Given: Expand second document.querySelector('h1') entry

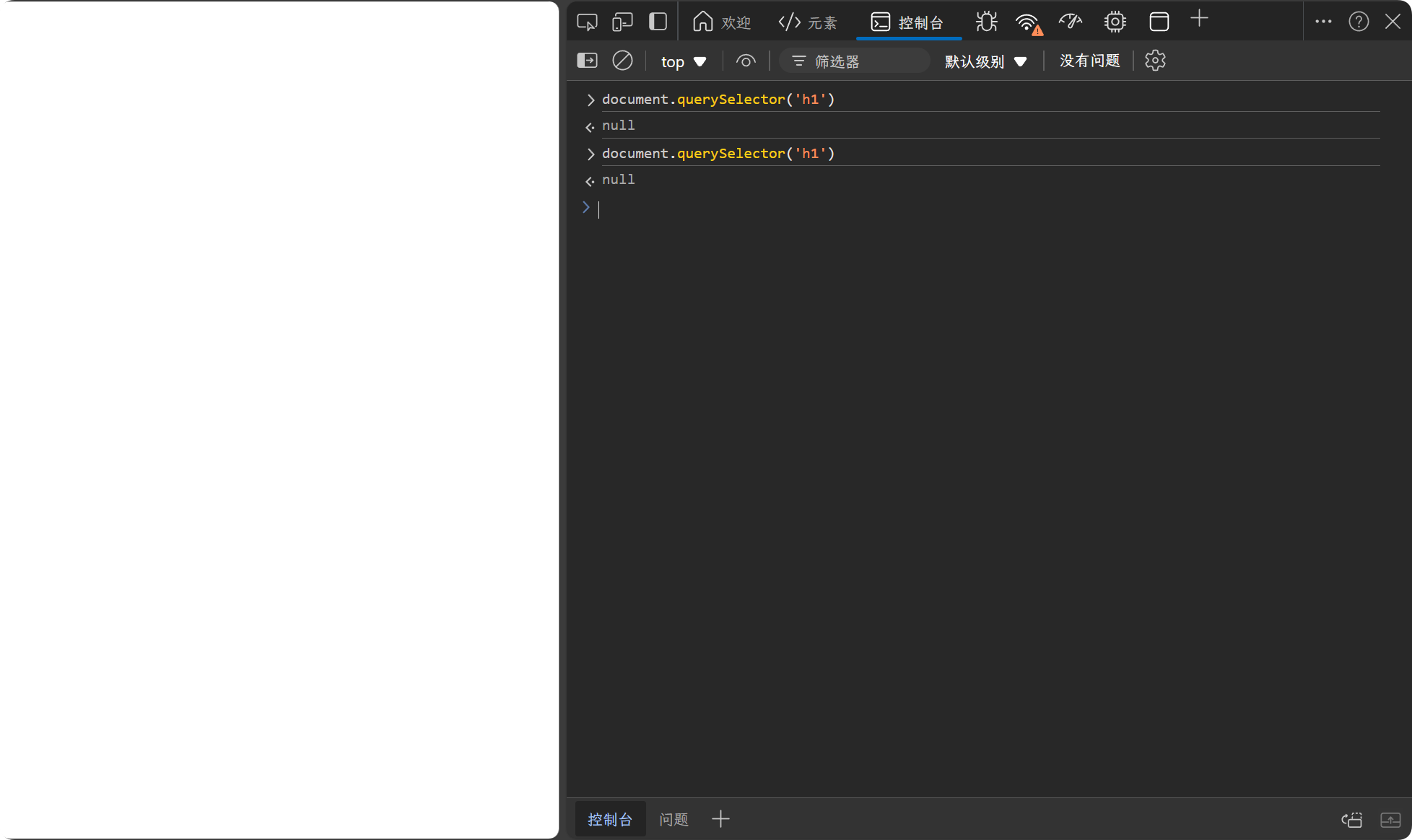Looking at the screenshot, I should (590, 154).
